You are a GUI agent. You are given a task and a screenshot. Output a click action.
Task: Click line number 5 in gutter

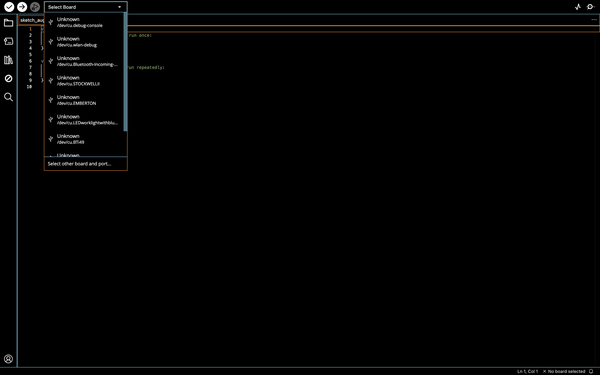click(30, 55)
